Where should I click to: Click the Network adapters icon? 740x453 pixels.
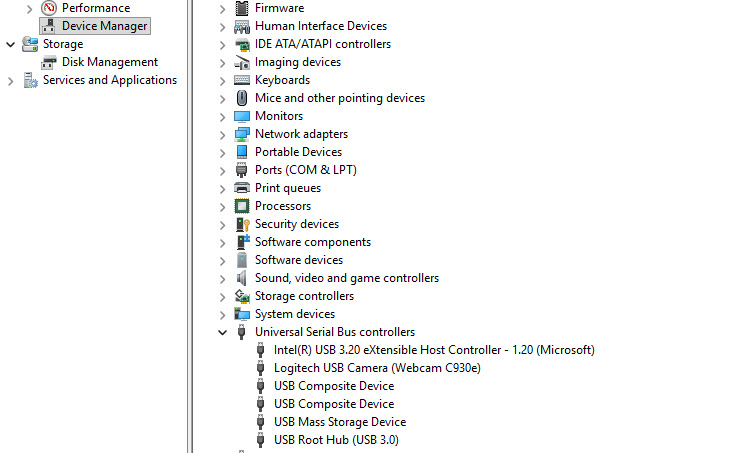click(x=242, y=134)
